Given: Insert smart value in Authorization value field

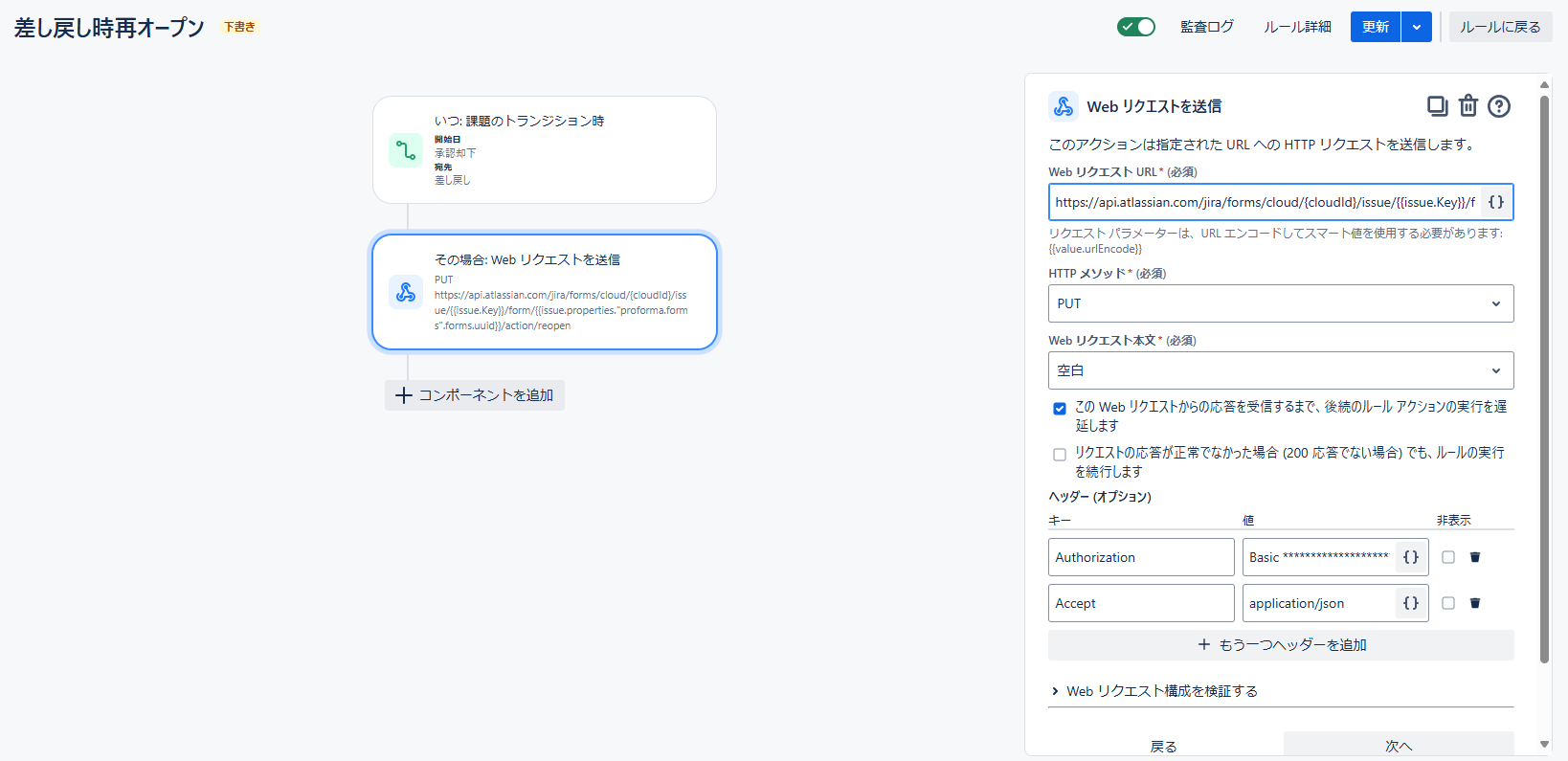Looking at the screenshot, I should 1411,557.
